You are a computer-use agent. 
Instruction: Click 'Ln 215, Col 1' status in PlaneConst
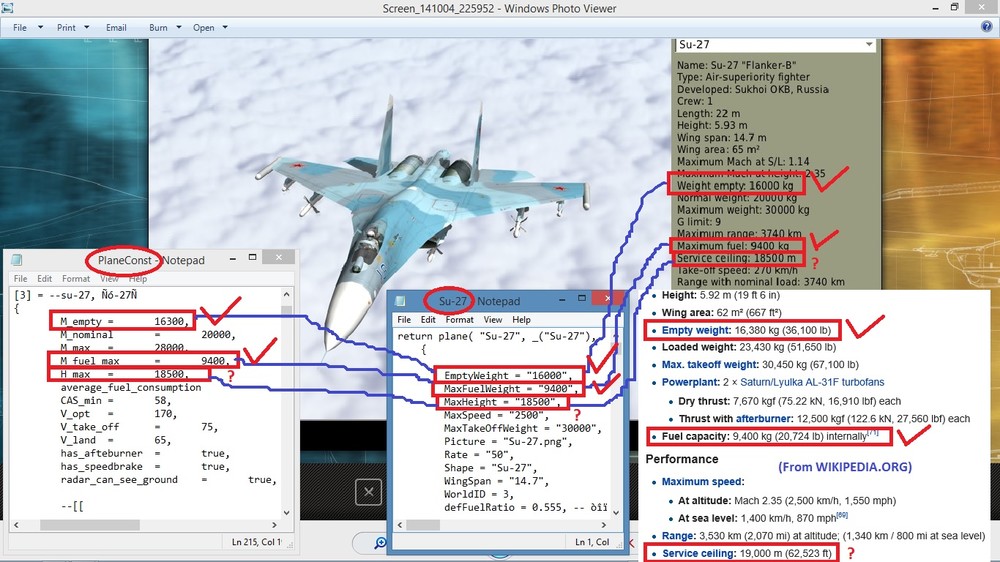tap(256, 542)
